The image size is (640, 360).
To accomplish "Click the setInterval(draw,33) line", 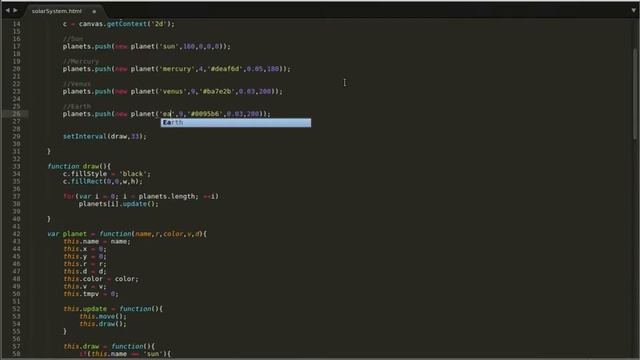I will click(x=104, y=136).
